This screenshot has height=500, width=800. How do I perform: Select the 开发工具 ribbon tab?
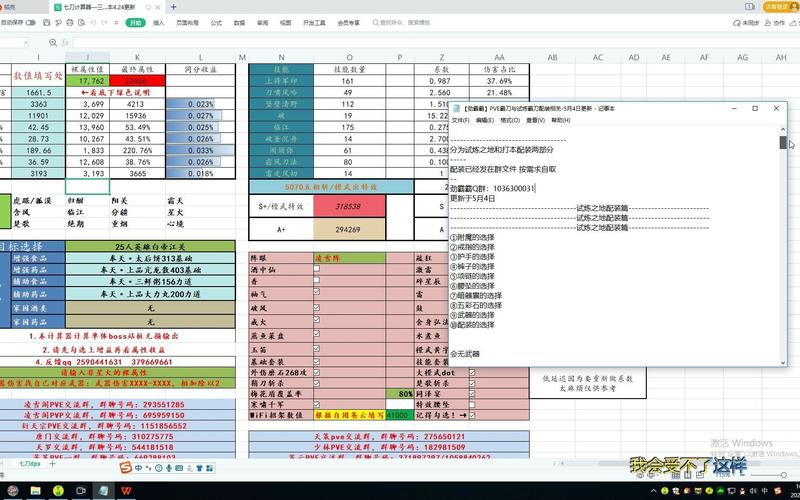314,23
